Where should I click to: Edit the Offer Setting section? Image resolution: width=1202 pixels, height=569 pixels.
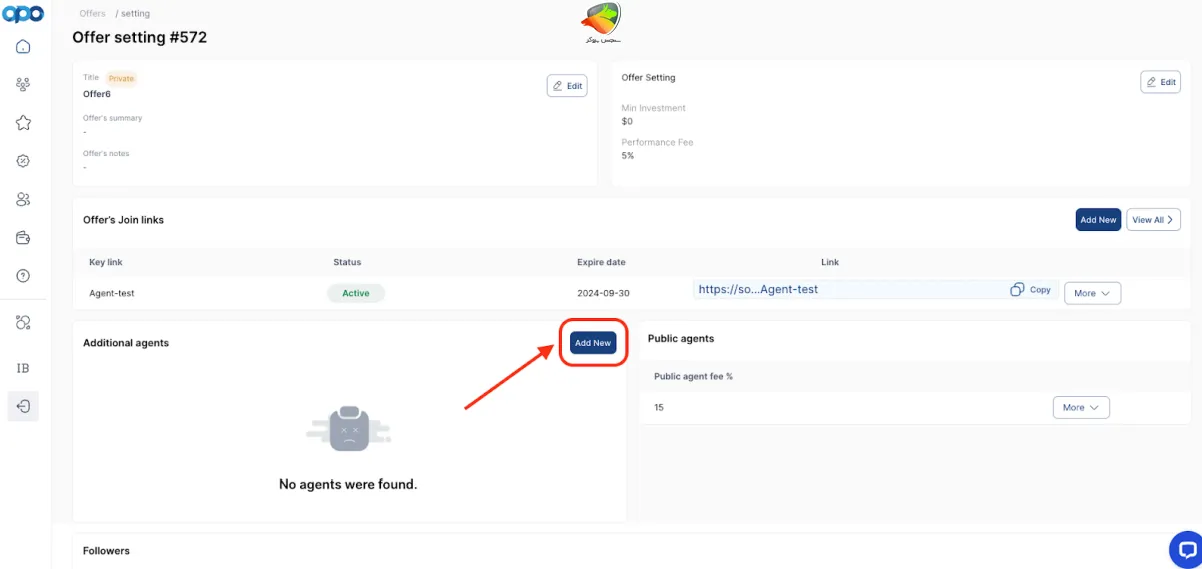pos(1160,82)
